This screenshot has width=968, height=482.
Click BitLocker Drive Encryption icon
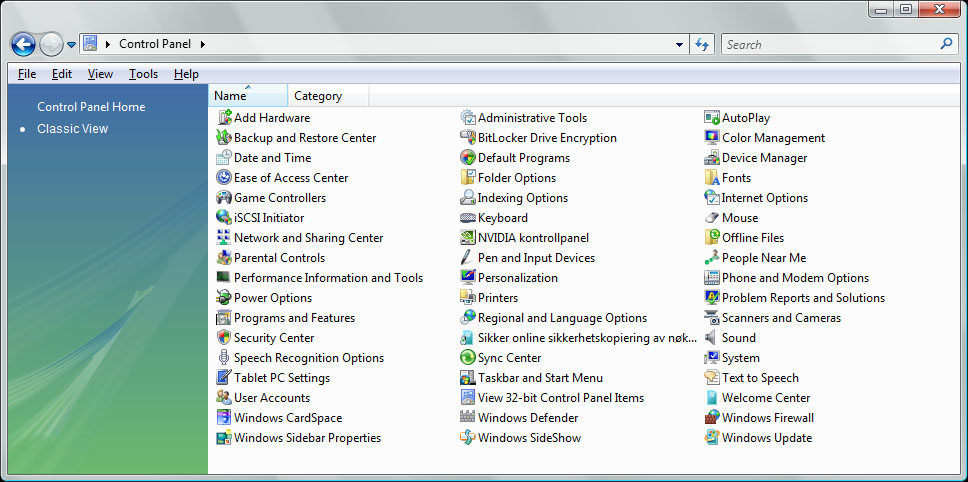[468, 138]
